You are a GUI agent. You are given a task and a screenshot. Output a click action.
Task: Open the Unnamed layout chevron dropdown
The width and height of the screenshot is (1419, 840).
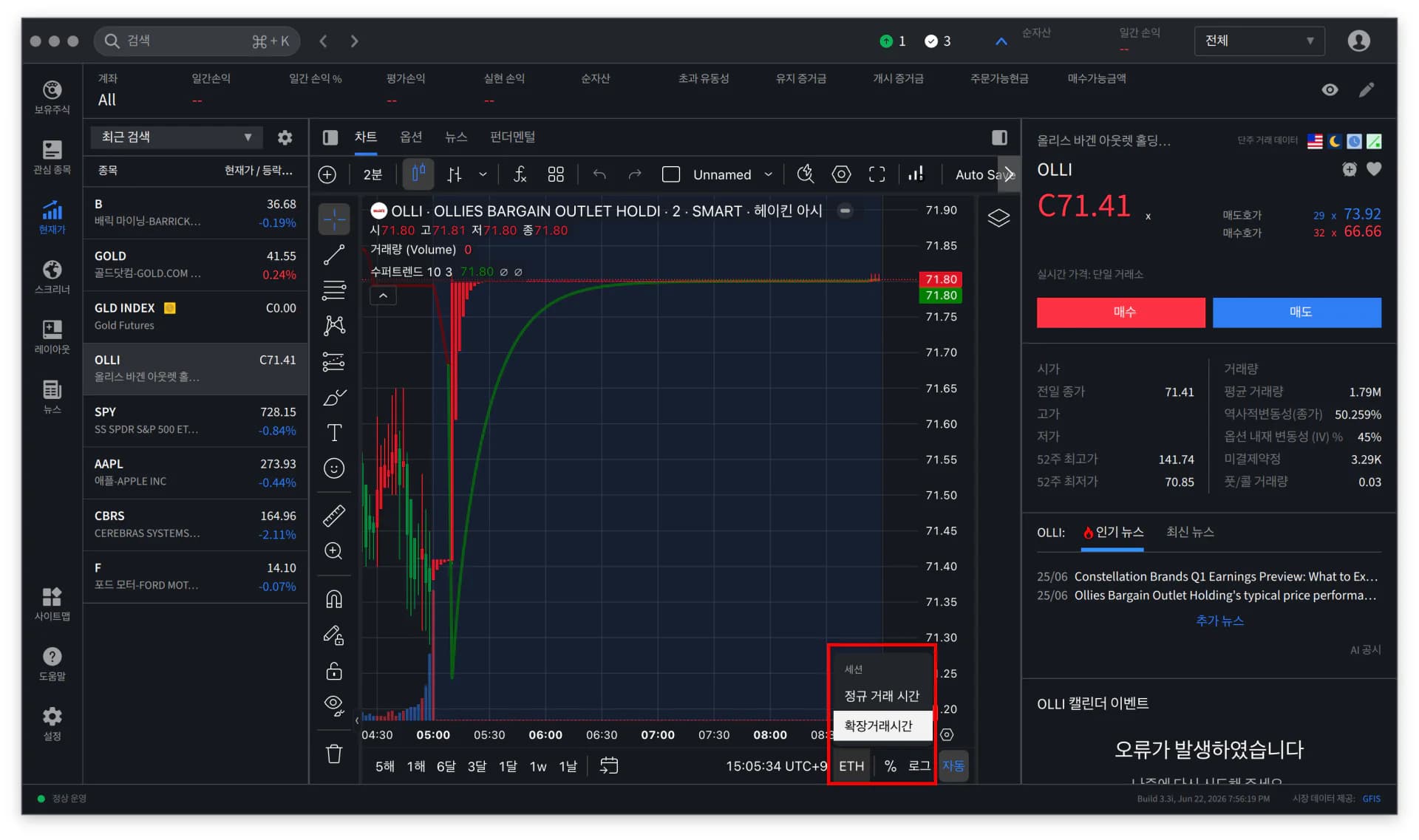pyautogui.click(x=768, y=174)
